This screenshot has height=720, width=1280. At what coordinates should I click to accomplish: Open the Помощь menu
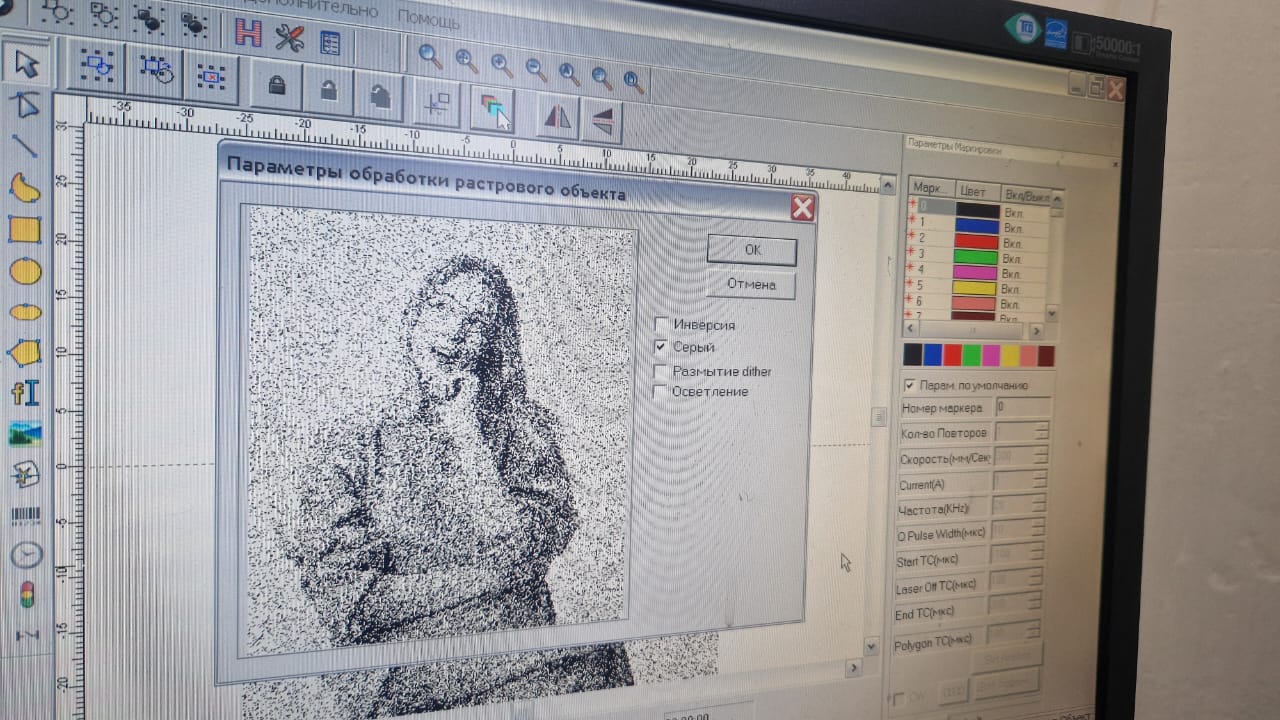pyautogui.click(x=429, y=19)
